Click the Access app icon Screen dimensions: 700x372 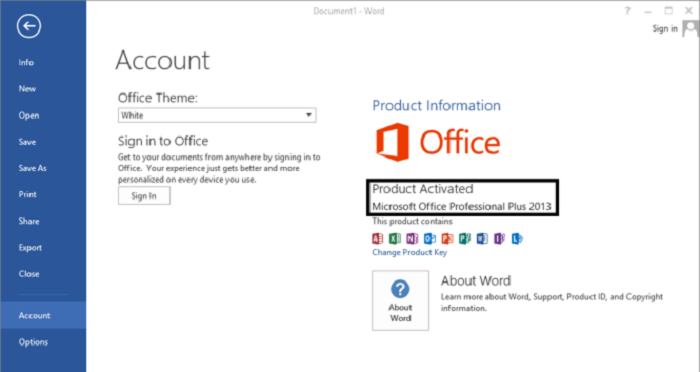(x=377, y=239)
